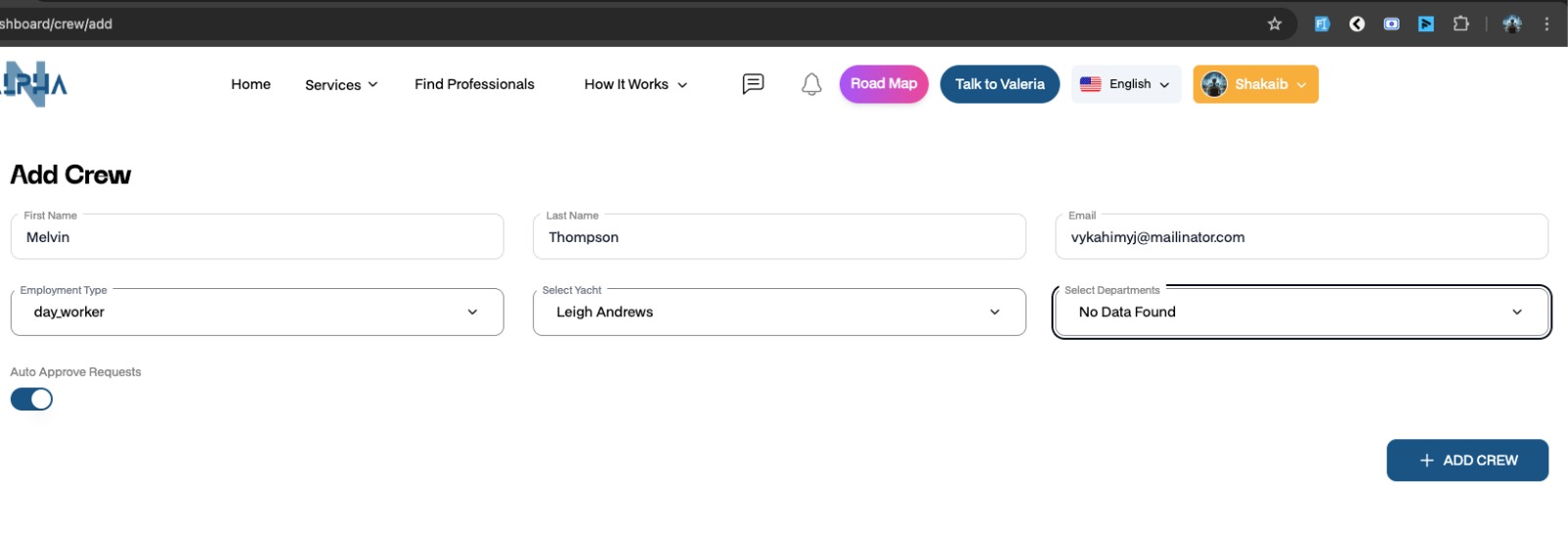
Task: Open Employment Type dropdown
Action: click(x=257, y=312)
